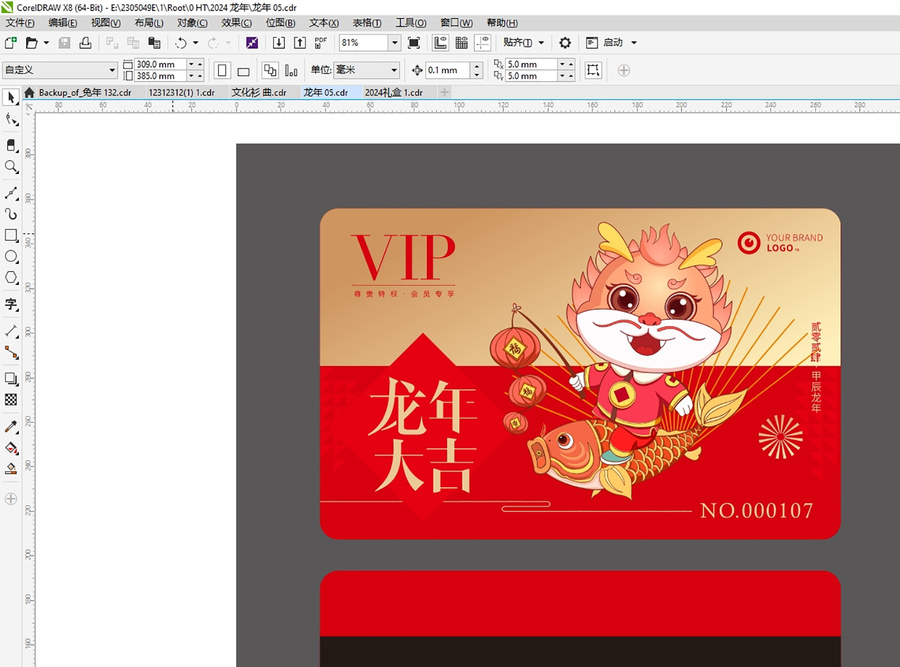Viewport: 900px width, 667px height.
Task: Switch to 文化衫 曲.cdr tab
Action: (x=259, y=92)
